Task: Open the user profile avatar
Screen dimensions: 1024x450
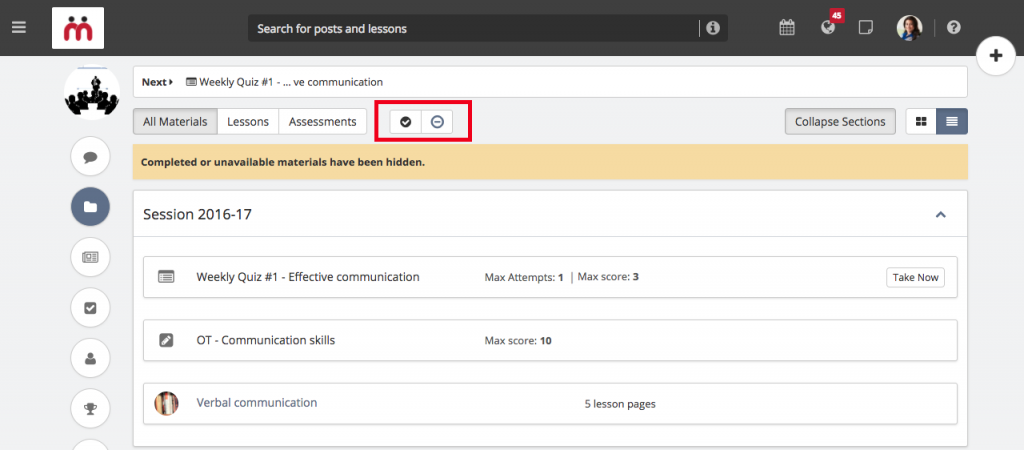Action: (909, 28)
